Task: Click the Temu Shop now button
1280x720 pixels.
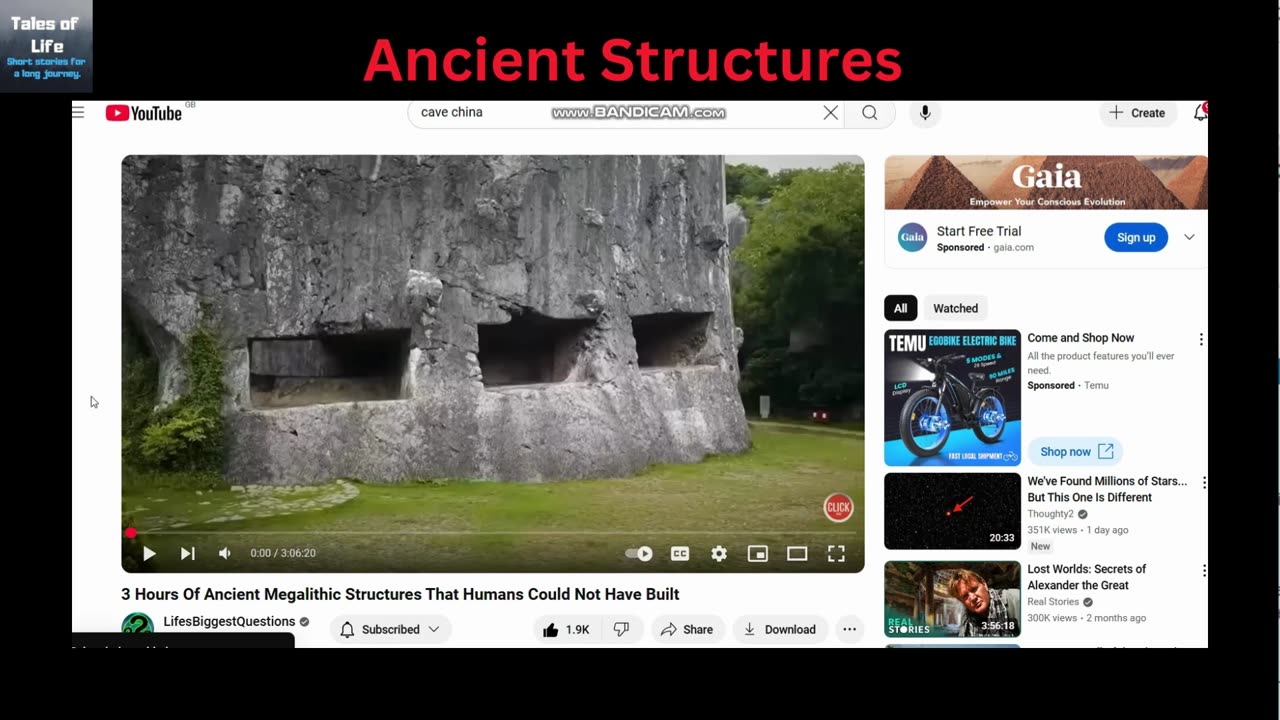Action: 1076,452
